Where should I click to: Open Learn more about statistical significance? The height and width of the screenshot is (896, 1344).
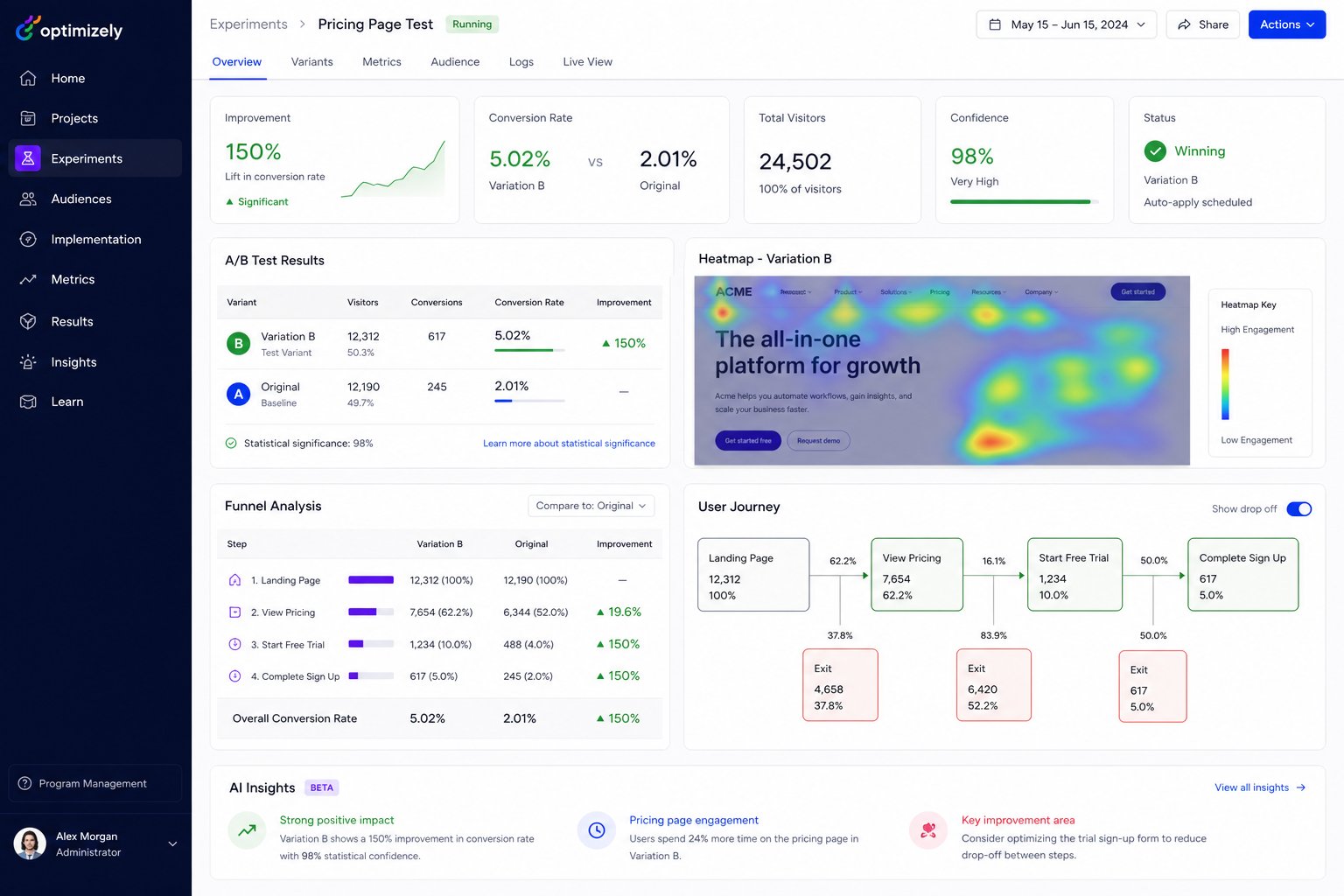(569, 444)
